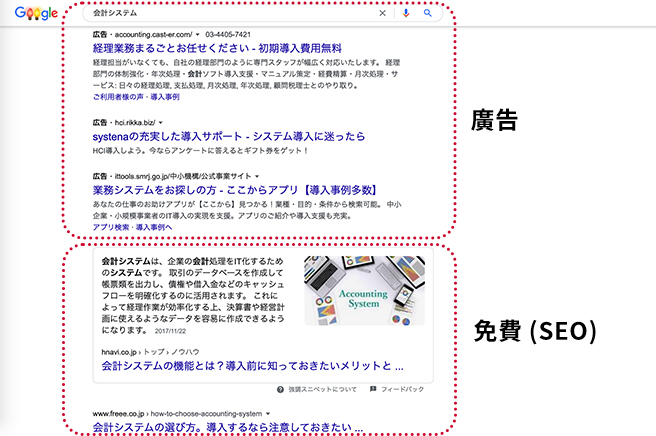Open the www.freee.co.jp result dropdown arrow

coord(268,414)
